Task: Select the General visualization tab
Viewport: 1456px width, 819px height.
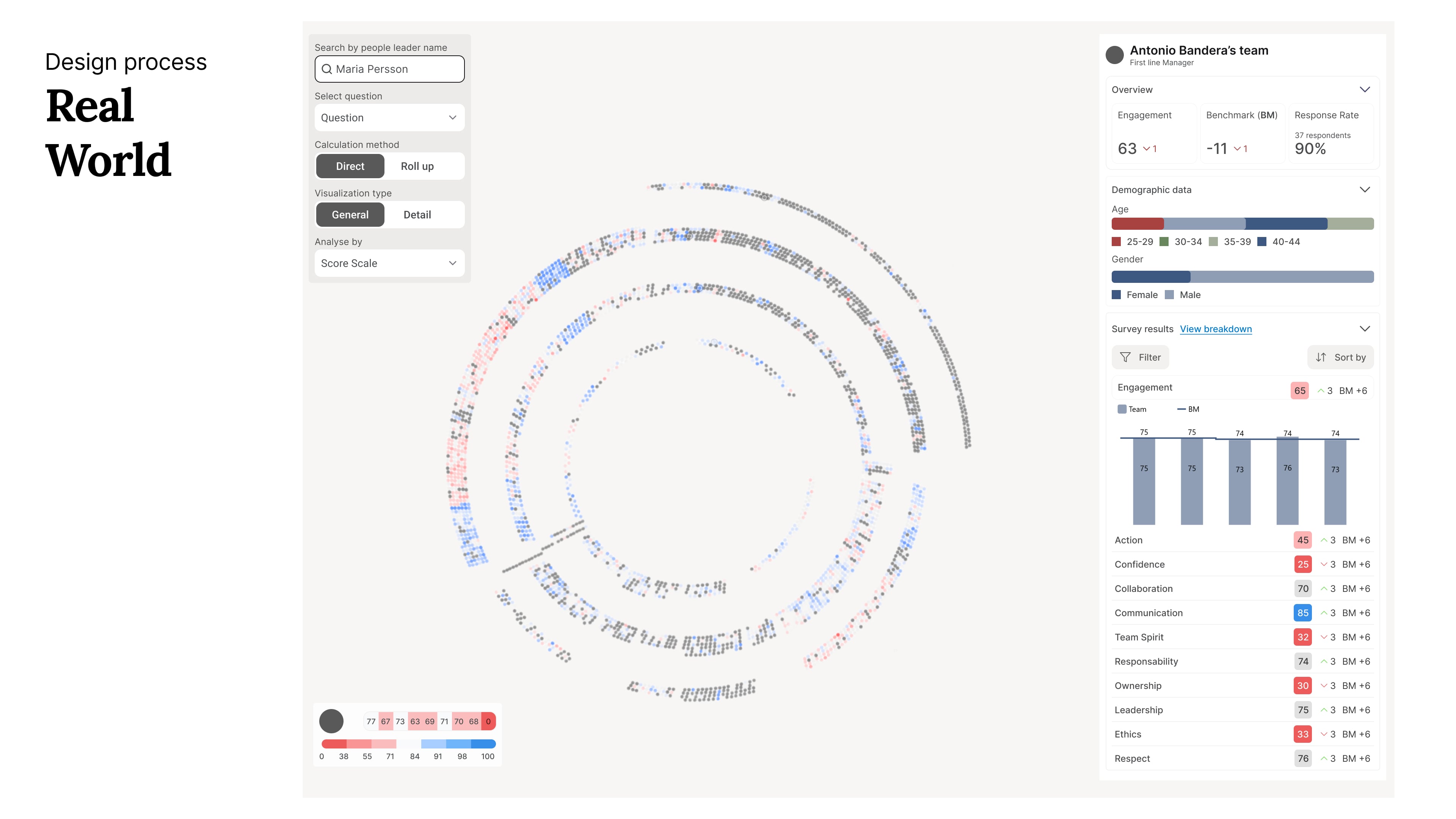Action: (x=350, y=215)
